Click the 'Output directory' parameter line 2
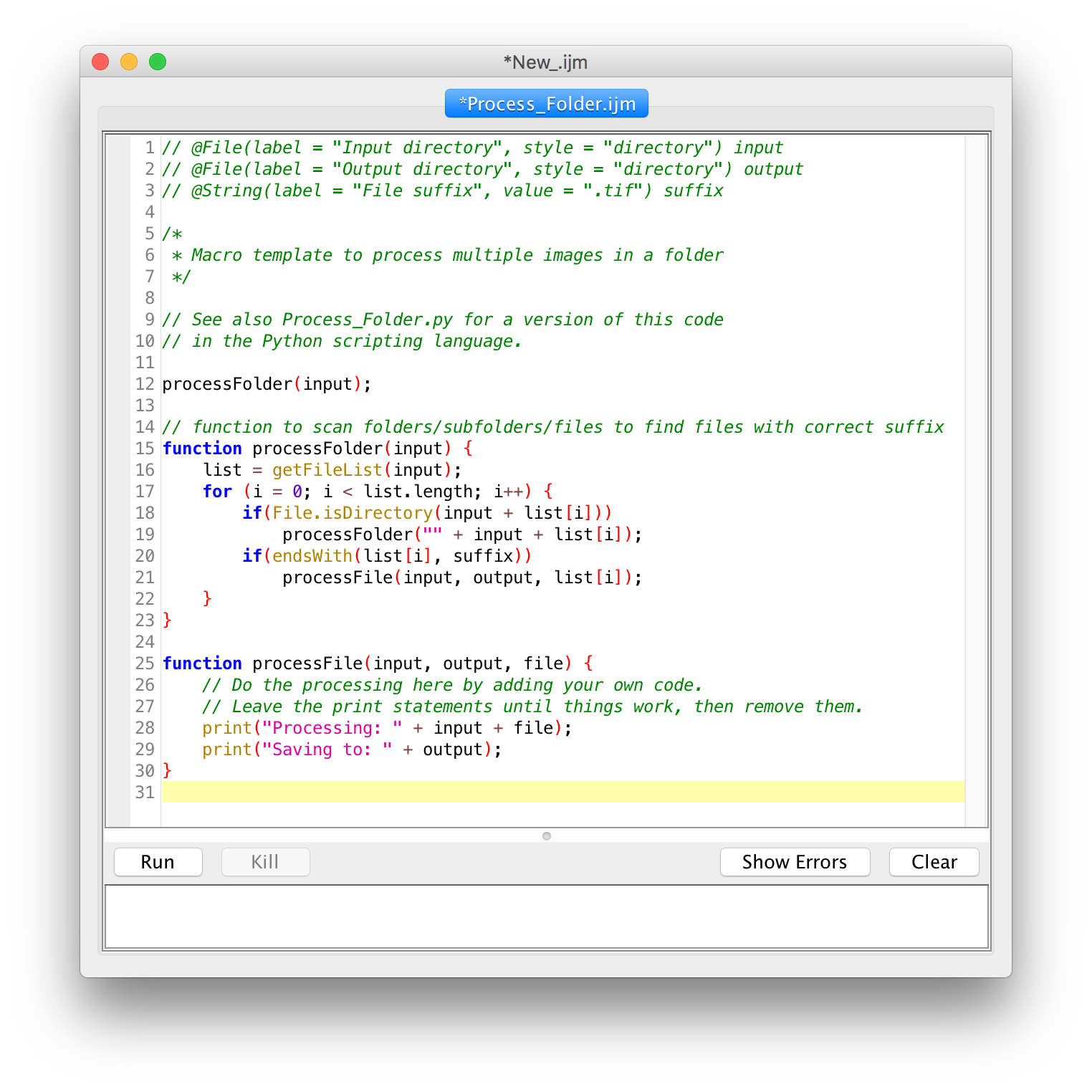 [x=483, y=169]
